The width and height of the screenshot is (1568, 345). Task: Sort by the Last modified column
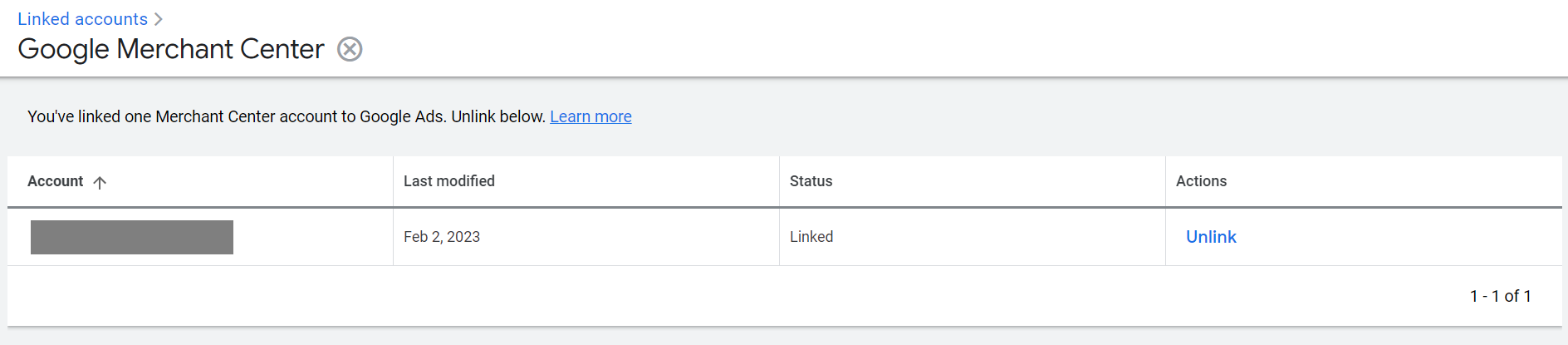(449, 181)
